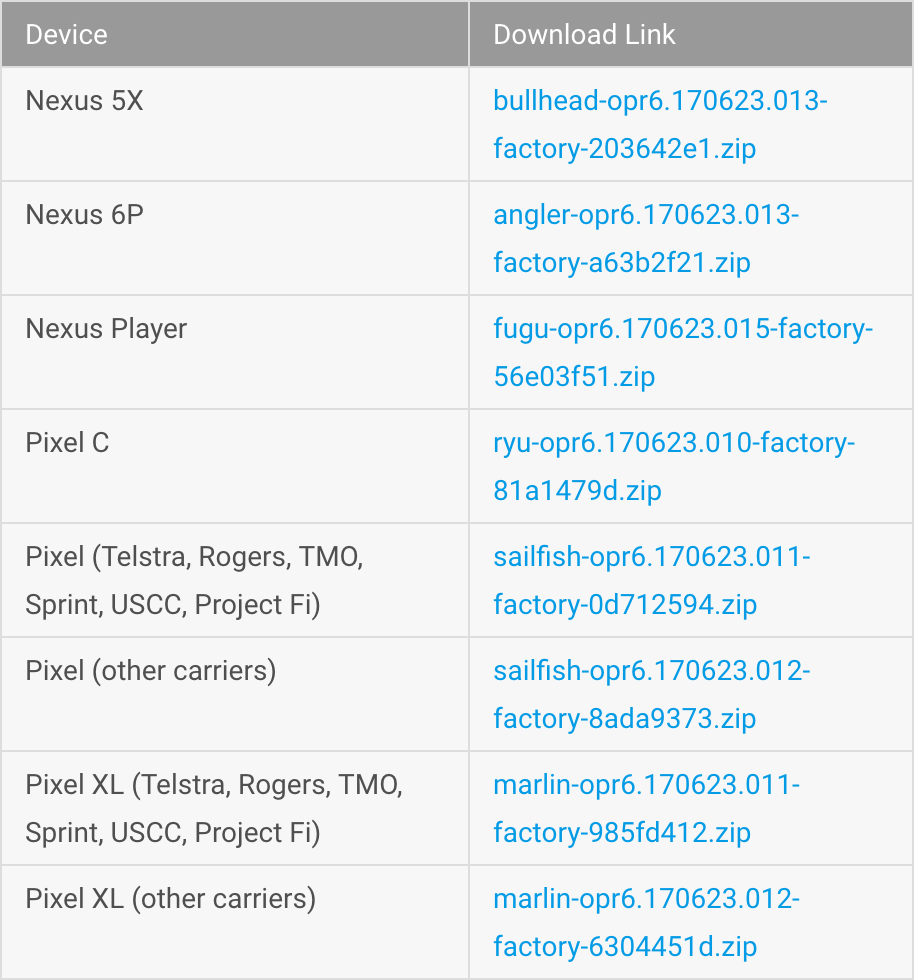The image size is (914, 980).
Task: Select the Nexus 6P device cell
Action: coord(84,214)
